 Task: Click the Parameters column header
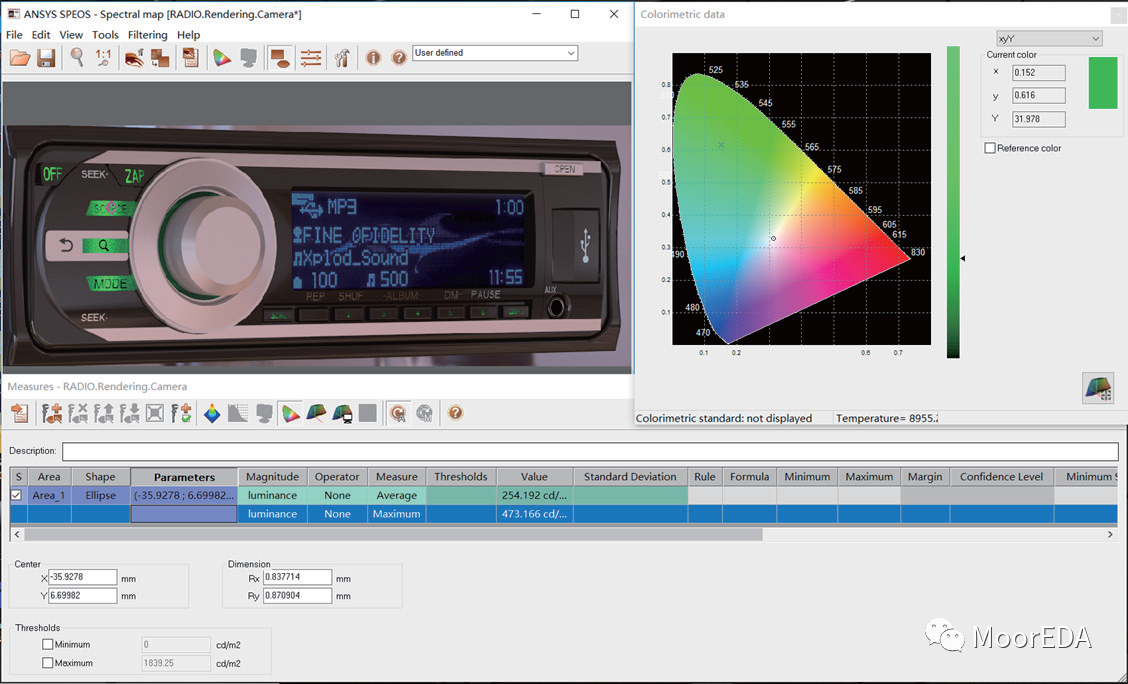(184, 477)
